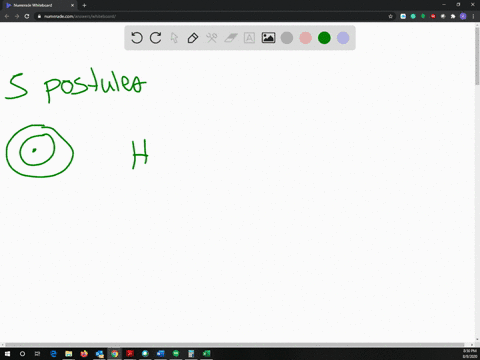480x360 pixels.
Task: Pick the pink pen color
Action: [305, 38]
